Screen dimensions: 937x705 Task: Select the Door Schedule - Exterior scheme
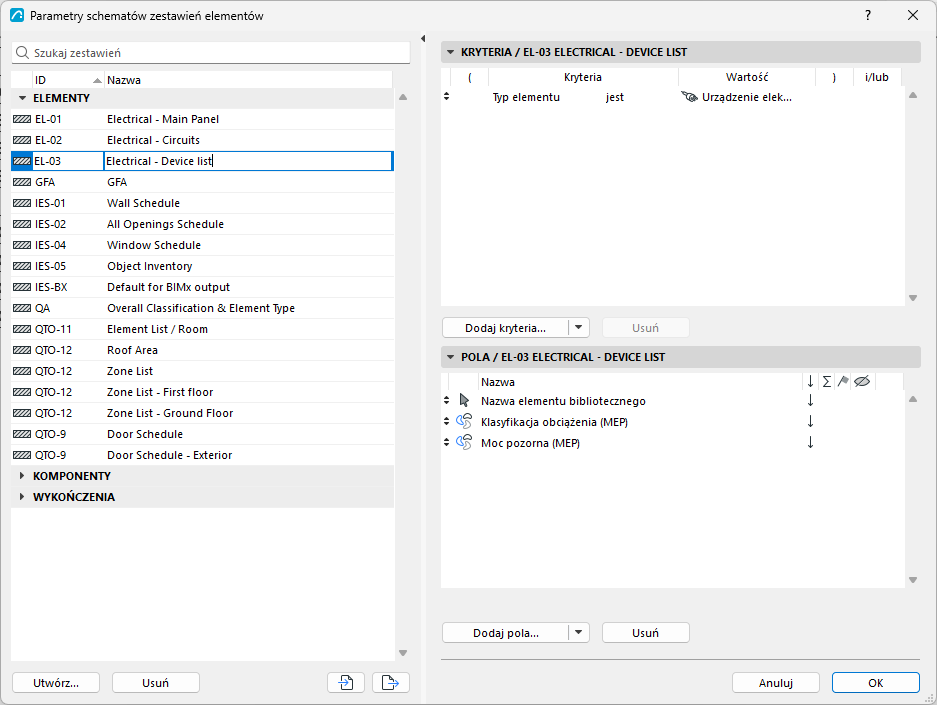point(203,455)
